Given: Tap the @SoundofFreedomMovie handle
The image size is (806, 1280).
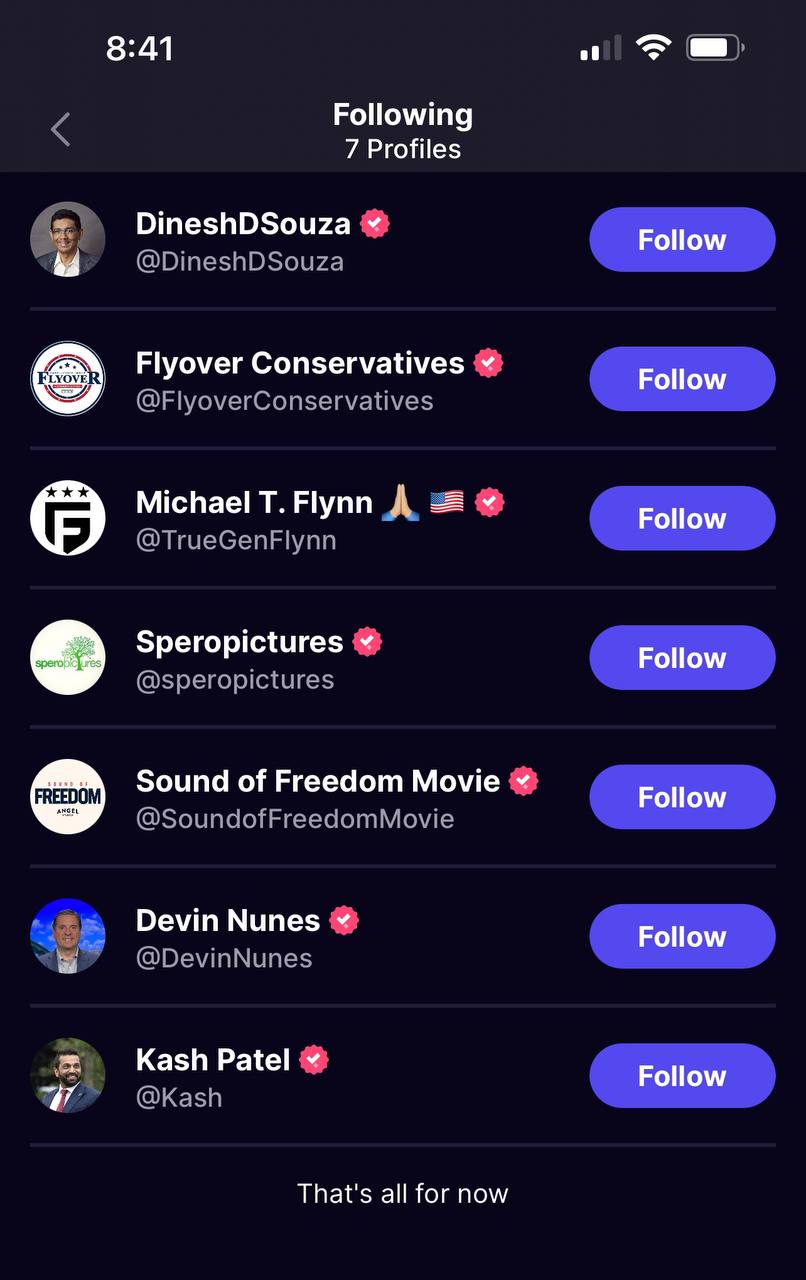Looking at the screenshot, I should coord(295,819).
